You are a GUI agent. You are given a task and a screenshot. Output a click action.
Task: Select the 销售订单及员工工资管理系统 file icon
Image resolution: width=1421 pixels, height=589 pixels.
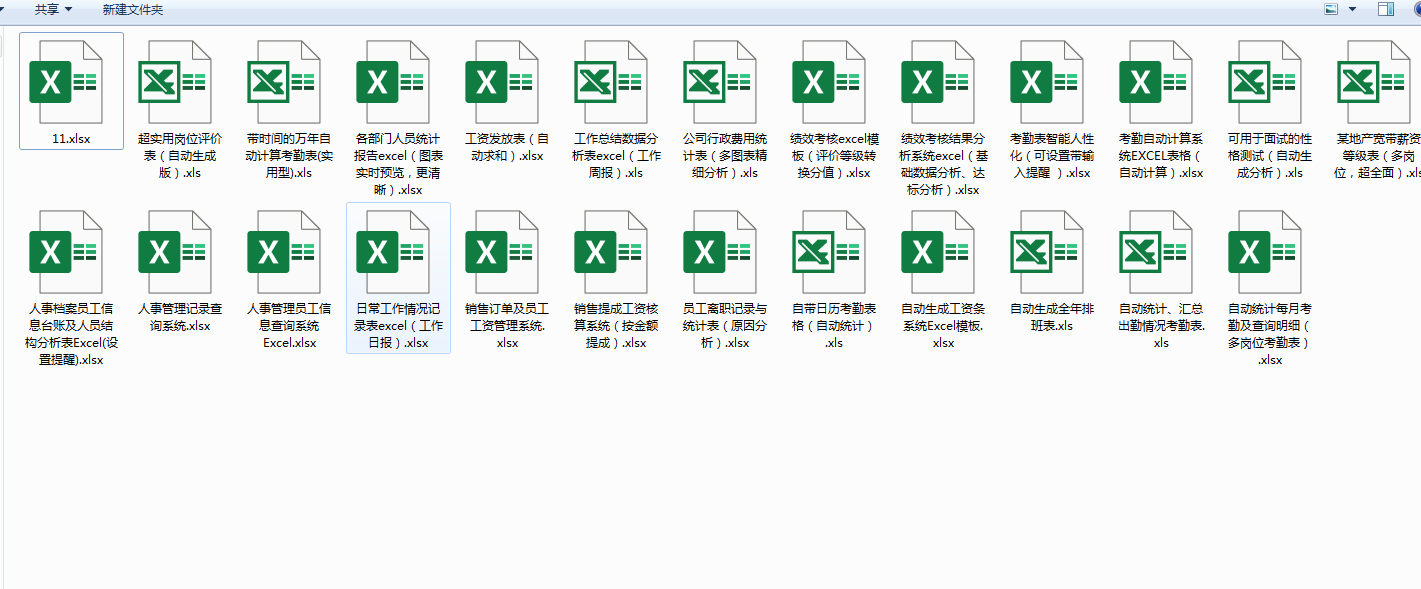click(x=501, y=252)
